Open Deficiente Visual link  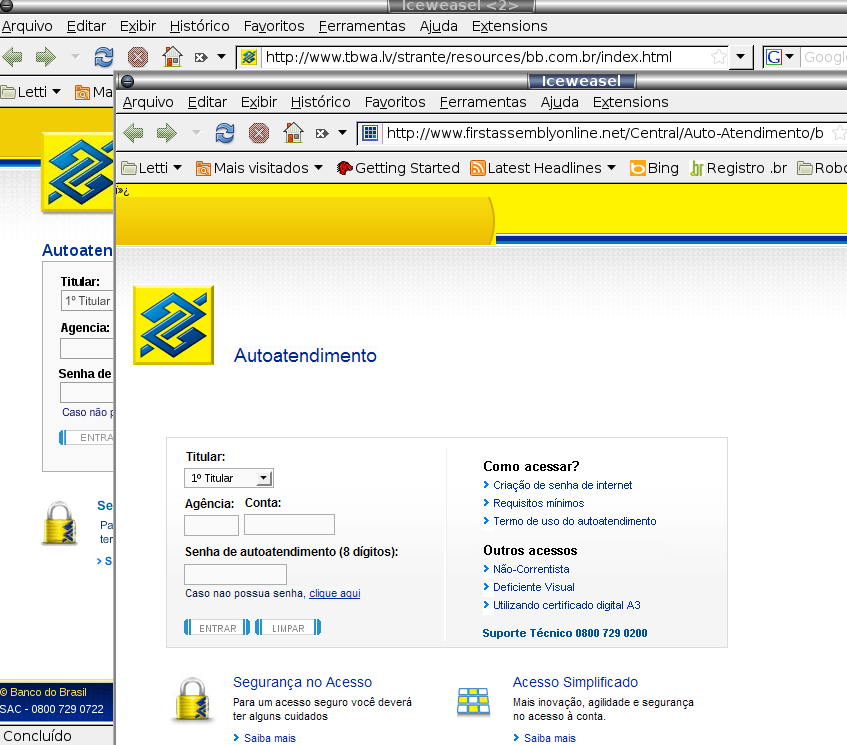click(x=534, y=587)
